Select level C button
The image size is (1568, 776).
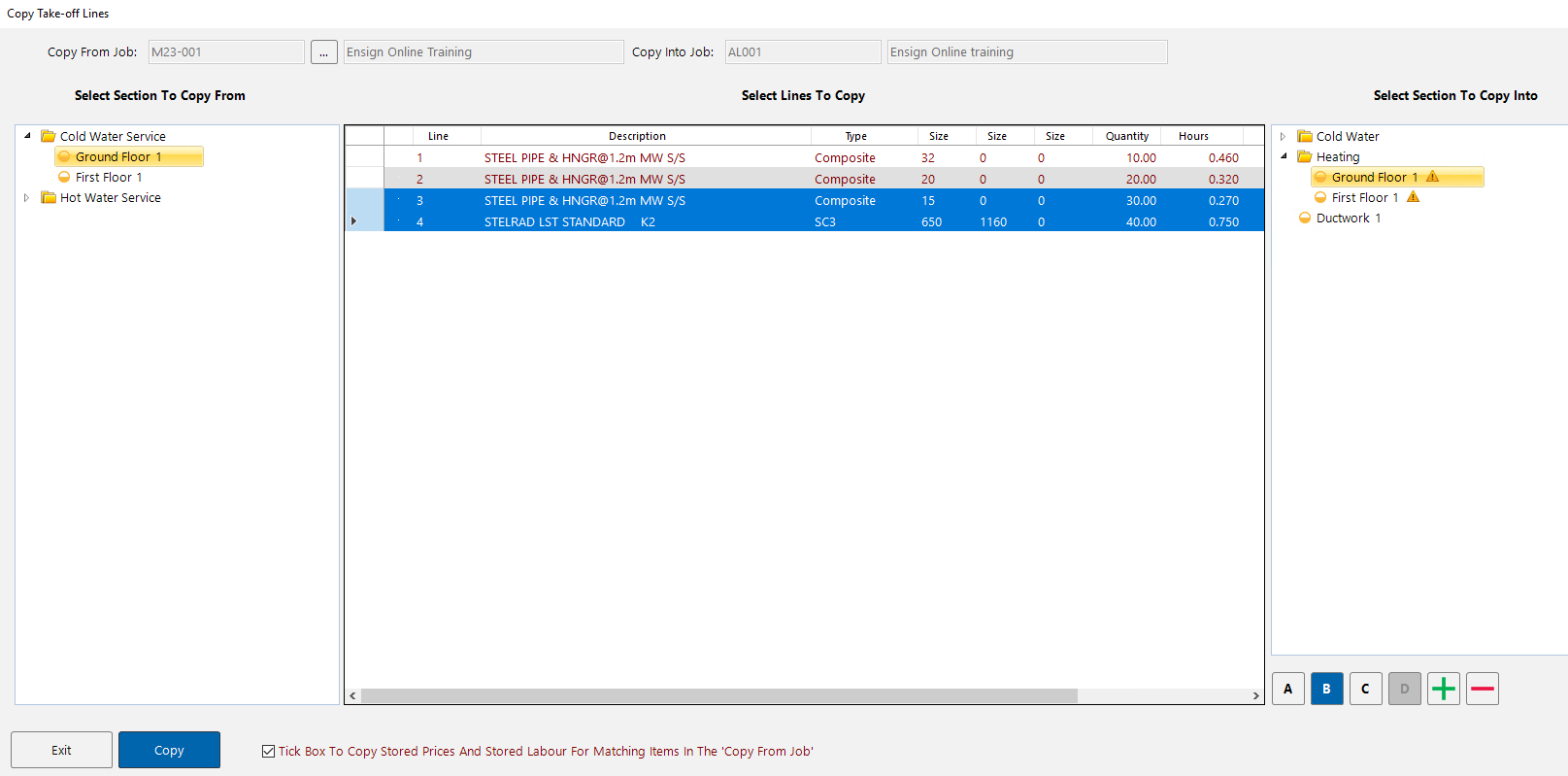[x=1365, y=689]
